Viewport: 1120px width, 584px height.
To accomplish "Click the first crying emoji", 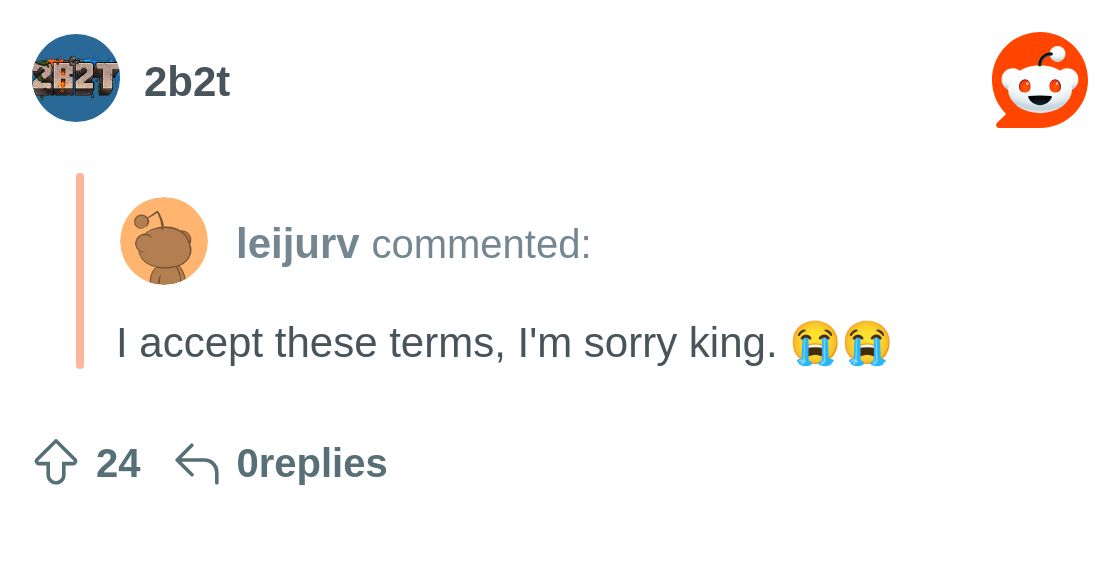I will coord(814,343).
